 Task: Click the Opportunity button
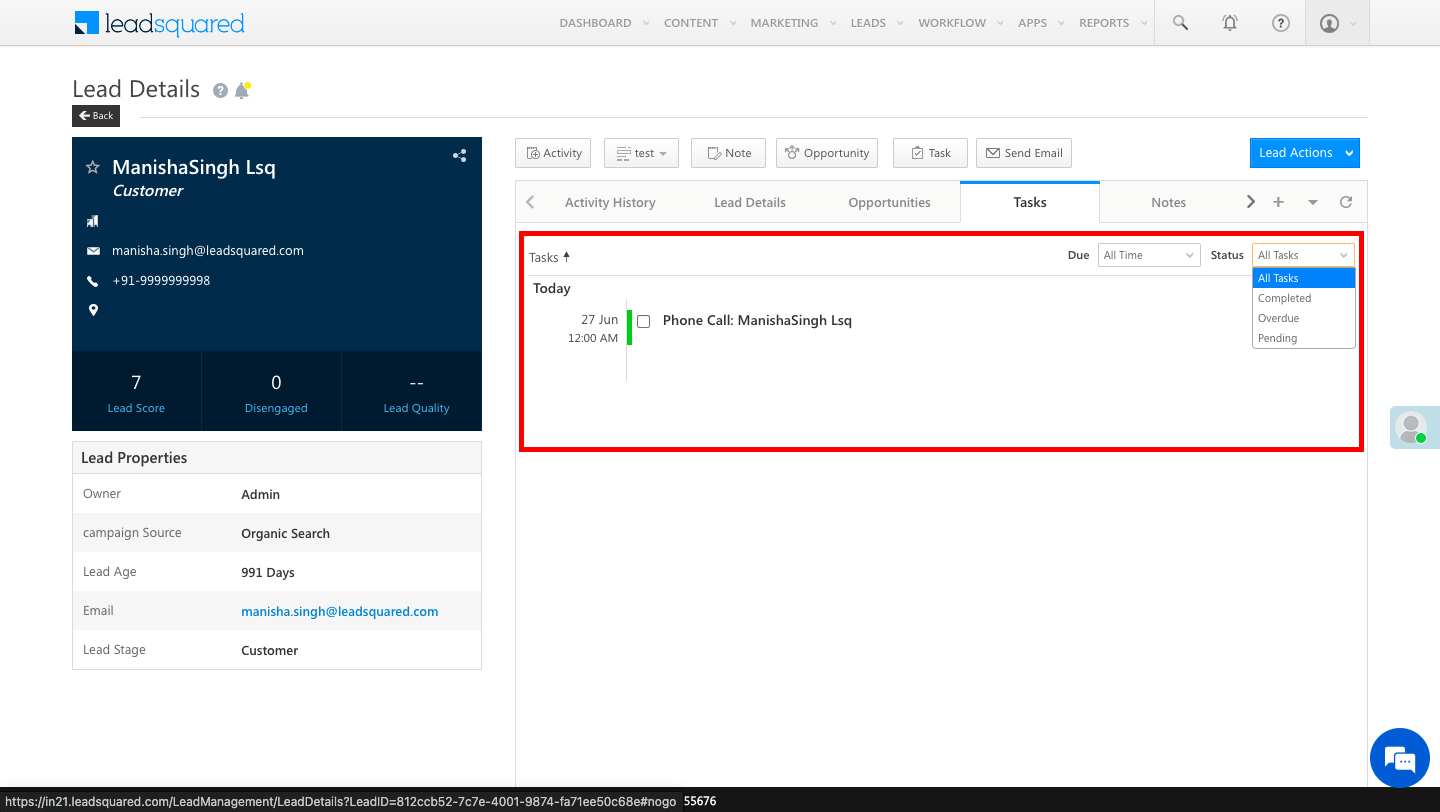pos(827,153)
